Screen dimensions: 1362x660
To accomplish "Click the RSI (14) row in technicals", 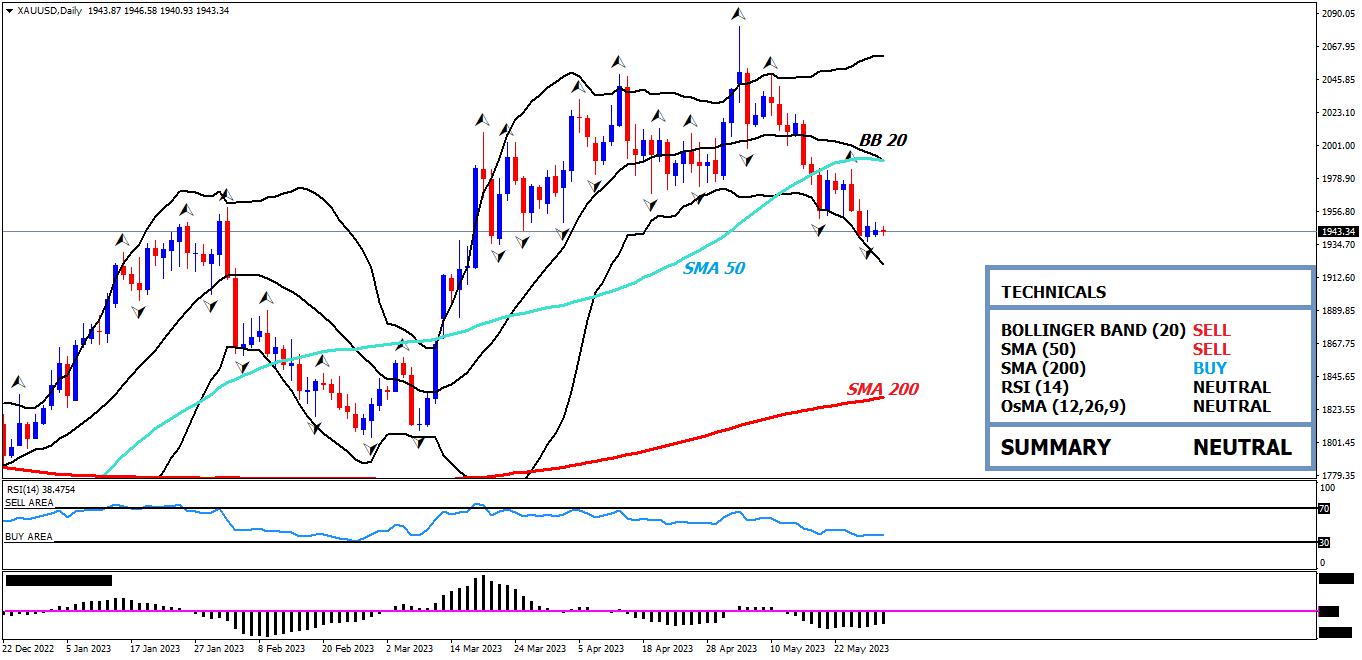I will pos(1036,387).
